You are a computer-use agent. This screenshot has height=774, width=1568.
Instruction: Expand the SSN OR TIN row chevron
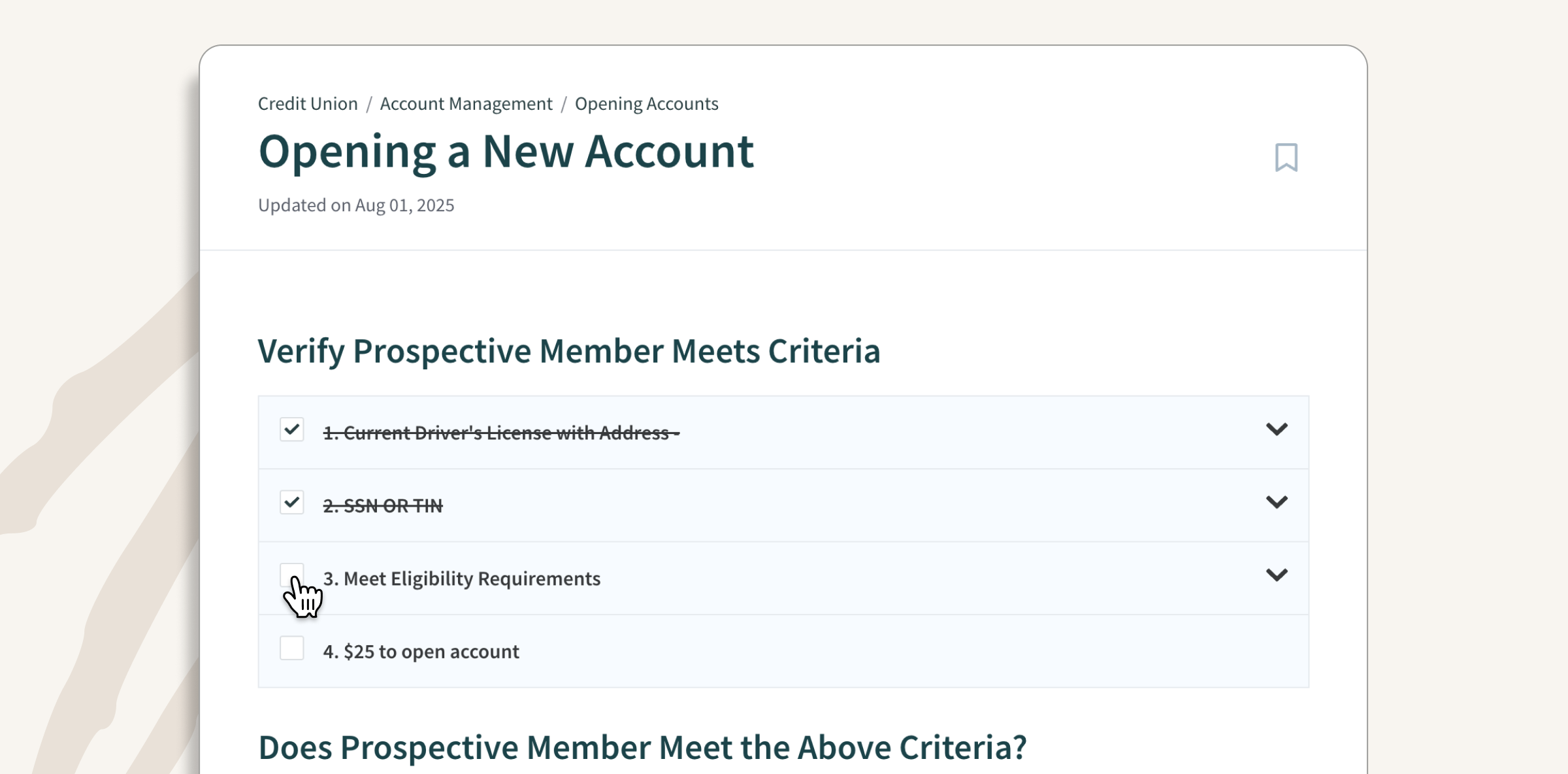pyautogui.click(x=1276, y=502)
